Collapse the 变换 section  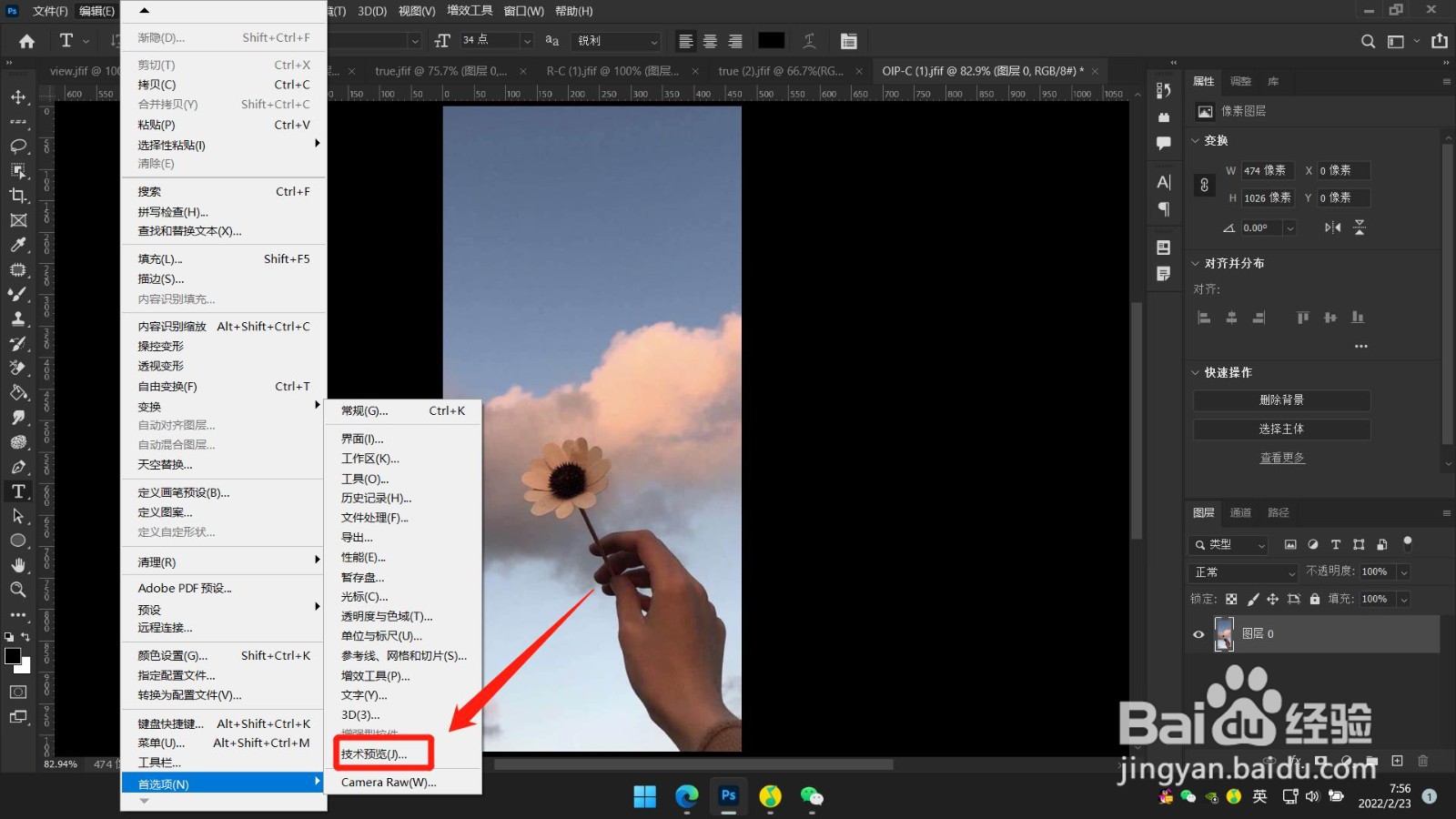point(1196,141)
